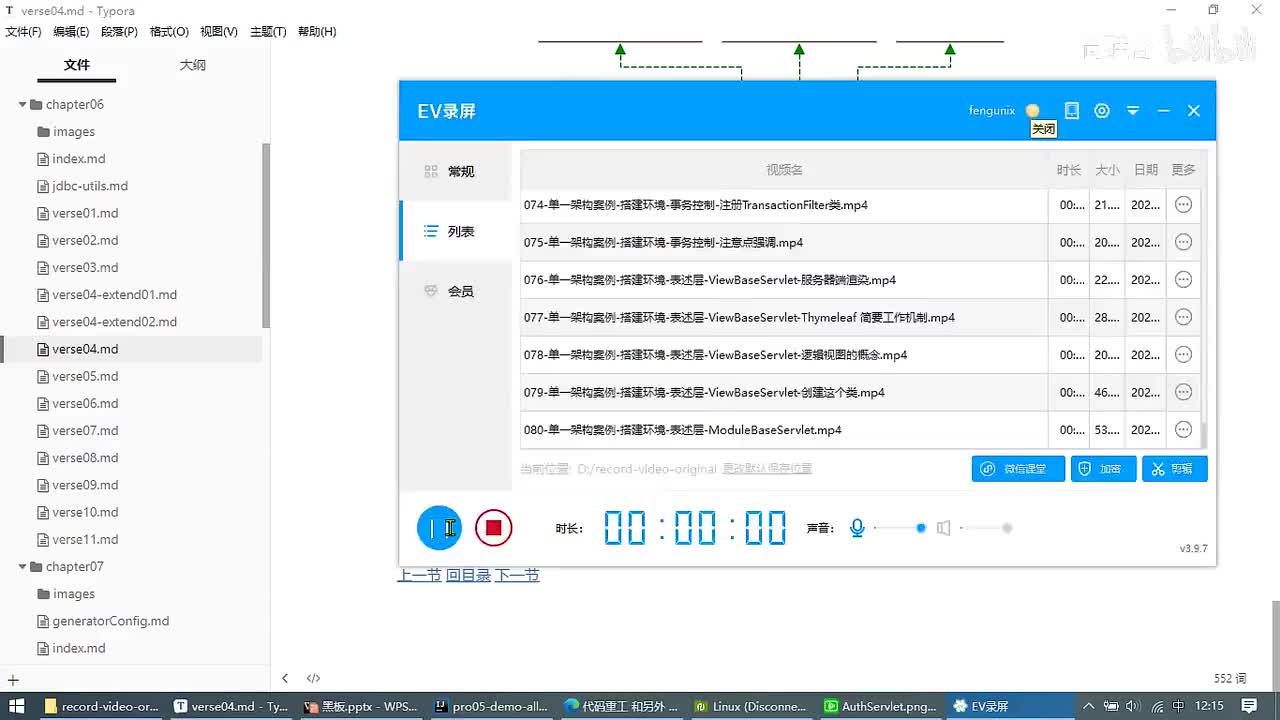The height and width of the screenshot is (720, 1280).
Task: Click the yellow member coin icon
Action: 1032,111
